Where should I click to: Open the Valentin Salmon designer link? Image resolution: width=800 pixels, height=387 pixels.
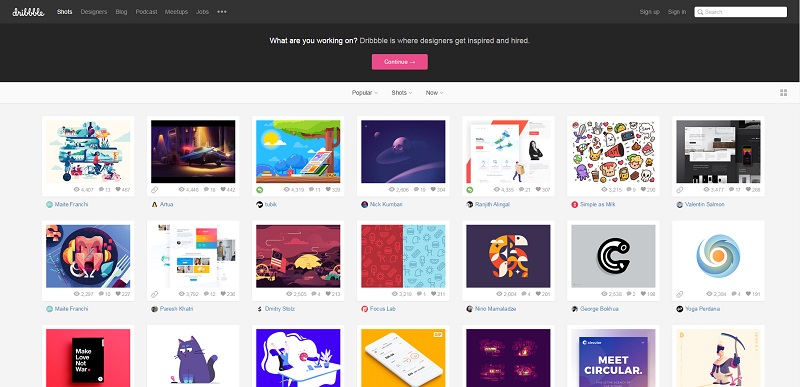(705, 204)
